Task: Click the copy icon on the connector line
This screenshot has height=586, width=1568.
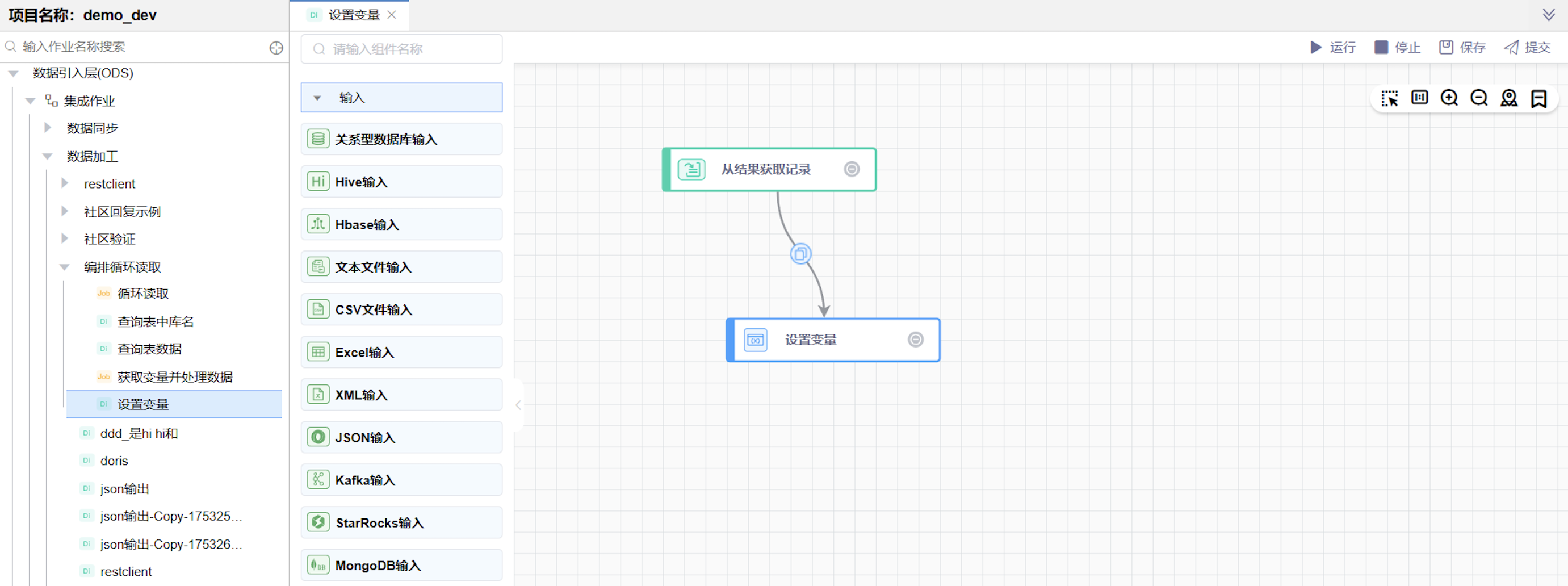Action: pyautogui.click(x=800, y=254)
